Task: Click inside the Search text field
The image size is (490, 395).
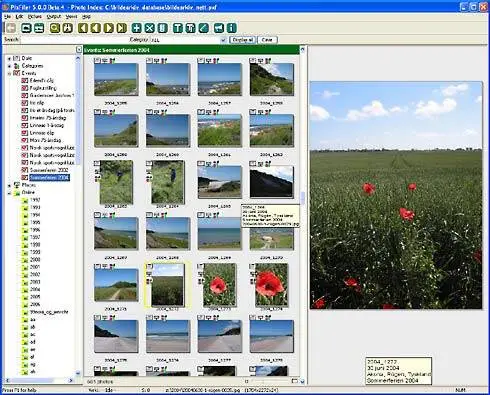Action: [x=74, y=40]
